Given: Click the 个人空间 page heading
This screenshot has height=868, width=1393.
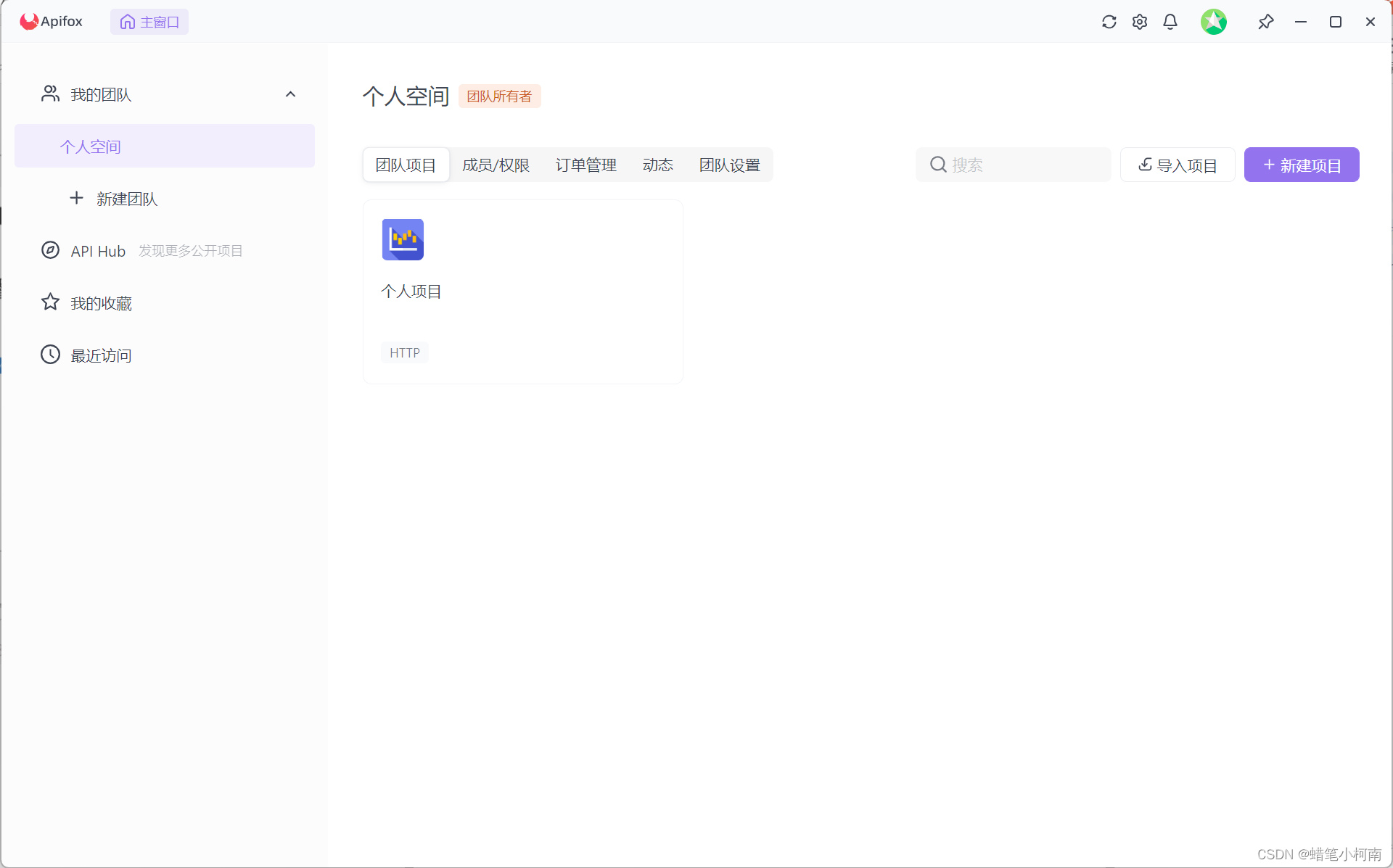Looking at the screenshot, I should 406,96.
